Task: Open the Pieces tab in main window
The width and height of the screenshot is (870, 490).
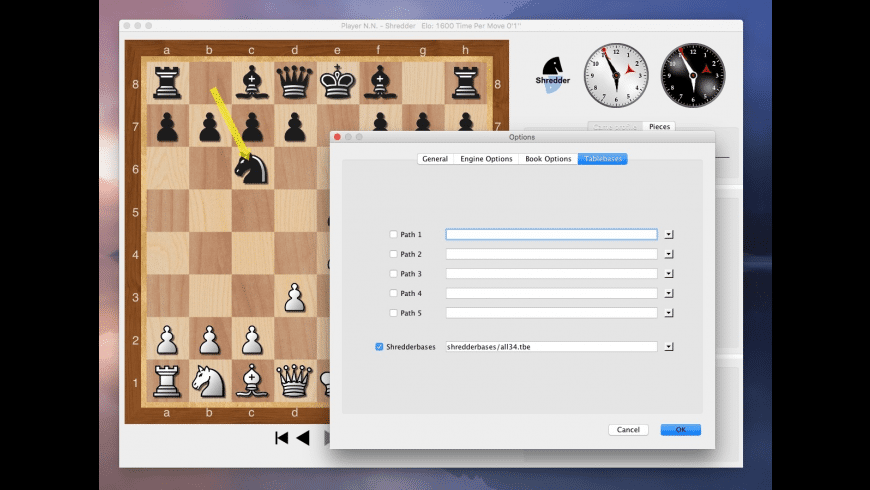Action: coord(659,127)
